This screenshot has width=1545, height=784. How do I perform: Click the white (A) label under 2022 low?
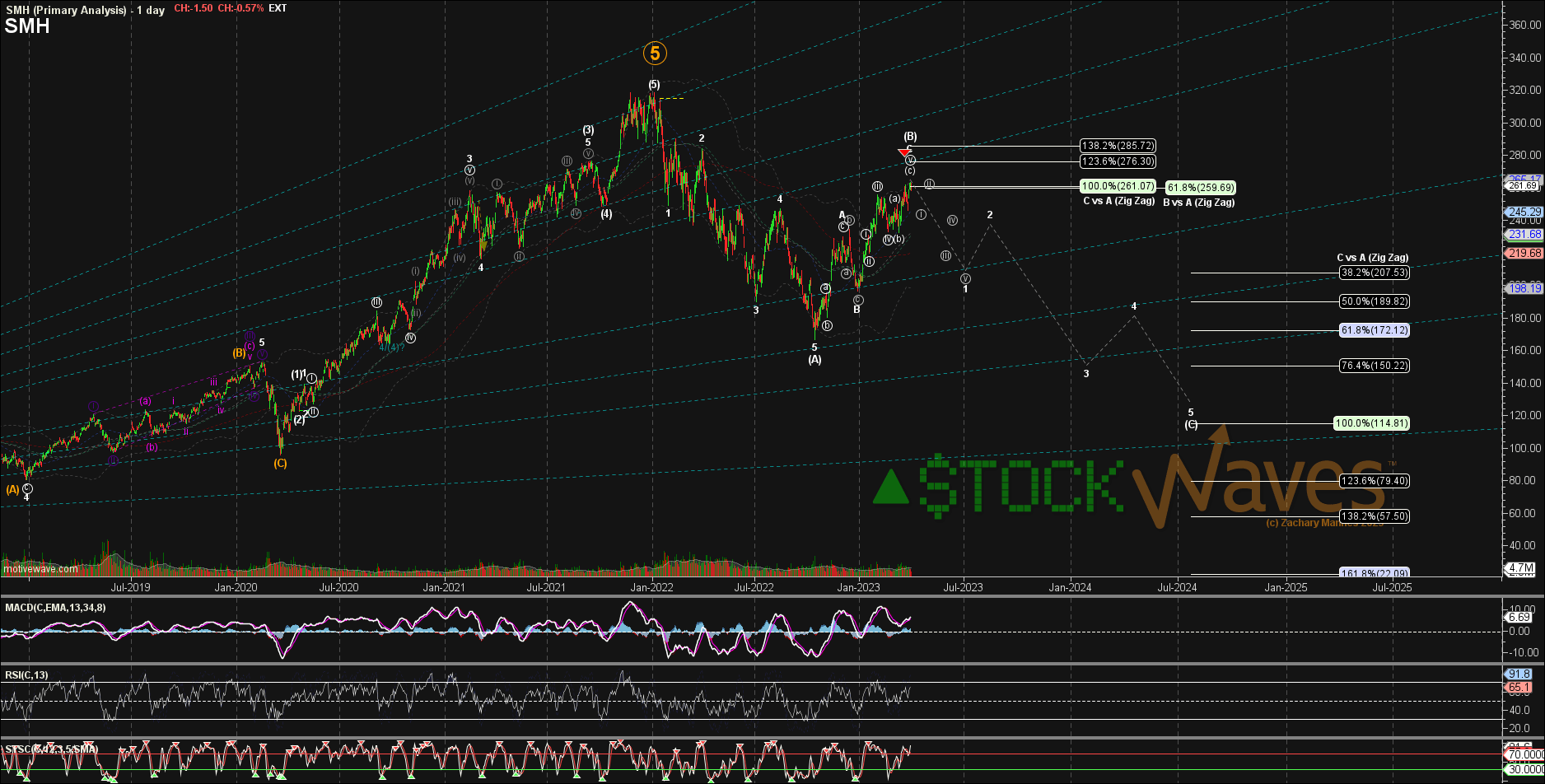click(x=815, y=360)
